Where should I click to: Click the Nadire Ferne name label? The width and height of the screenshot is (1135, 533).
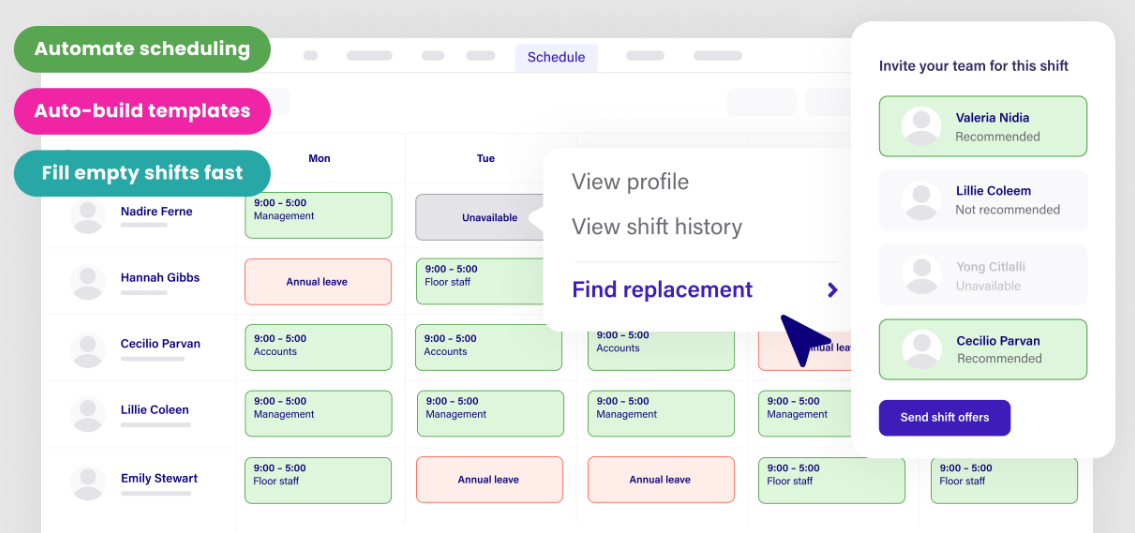(156, 211)
